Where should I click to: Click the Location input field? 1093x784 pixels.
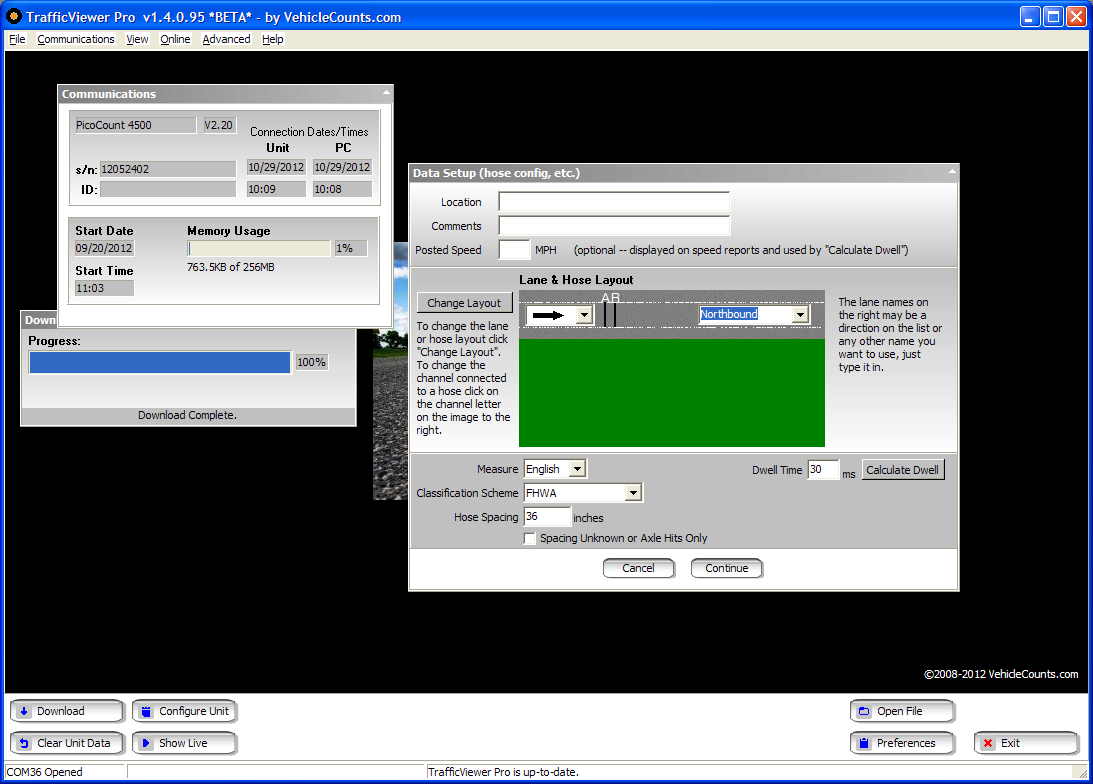pyautogui.click(x=614, y=202)
